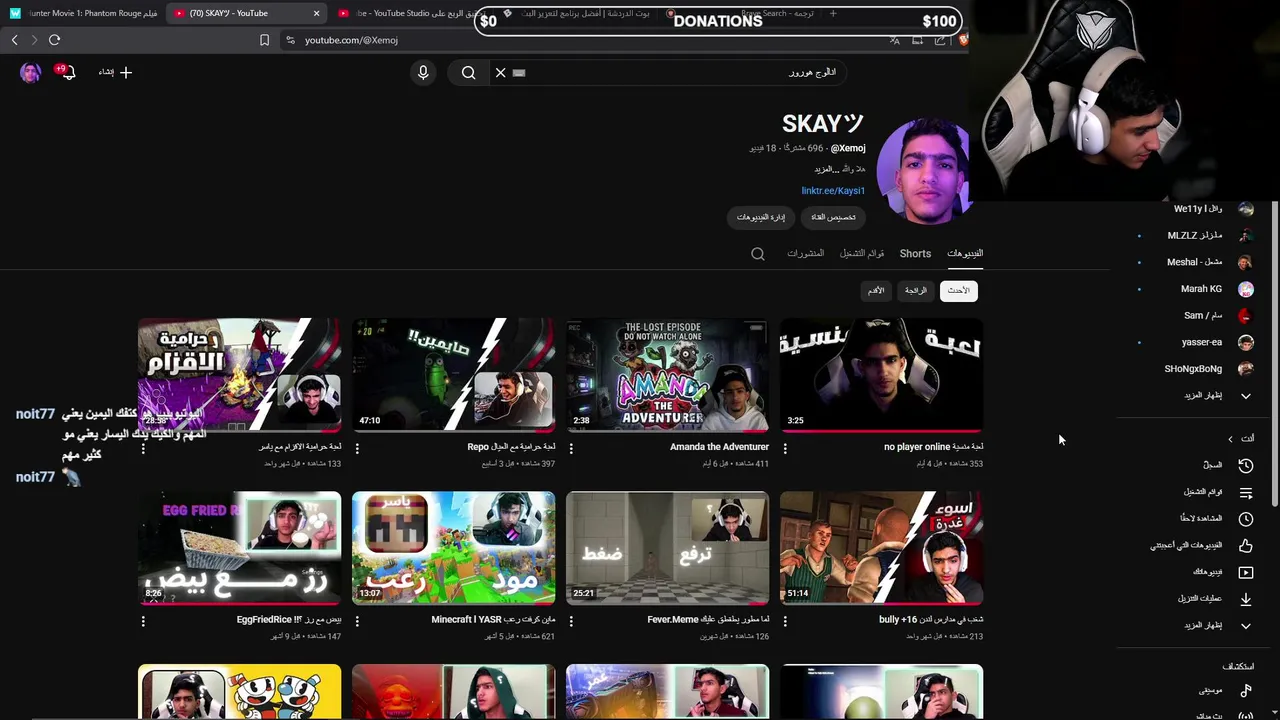Select the Latest sort chip

coord(959,291)
